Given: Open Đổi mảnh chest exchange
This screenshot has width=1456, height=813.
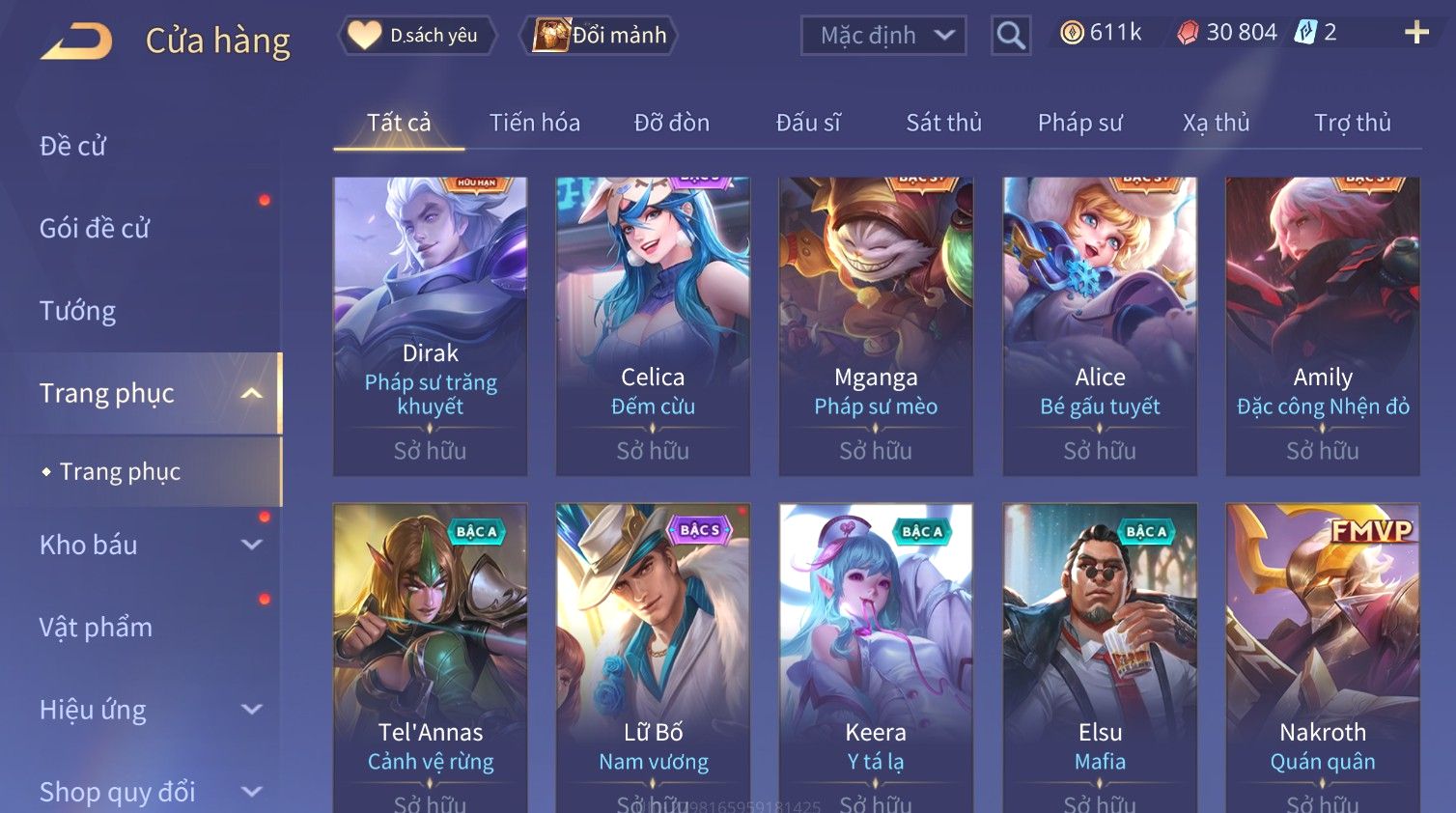Looking at the screenshot, I should (600, 36).
